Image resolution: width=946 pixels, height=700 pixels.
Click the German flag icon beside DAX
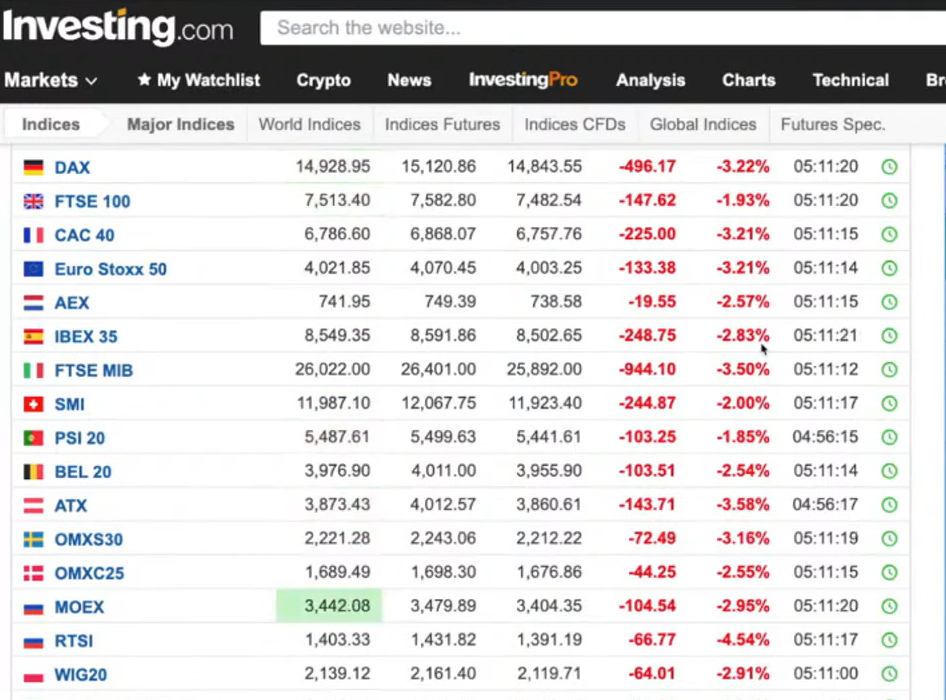pos(34,167)
